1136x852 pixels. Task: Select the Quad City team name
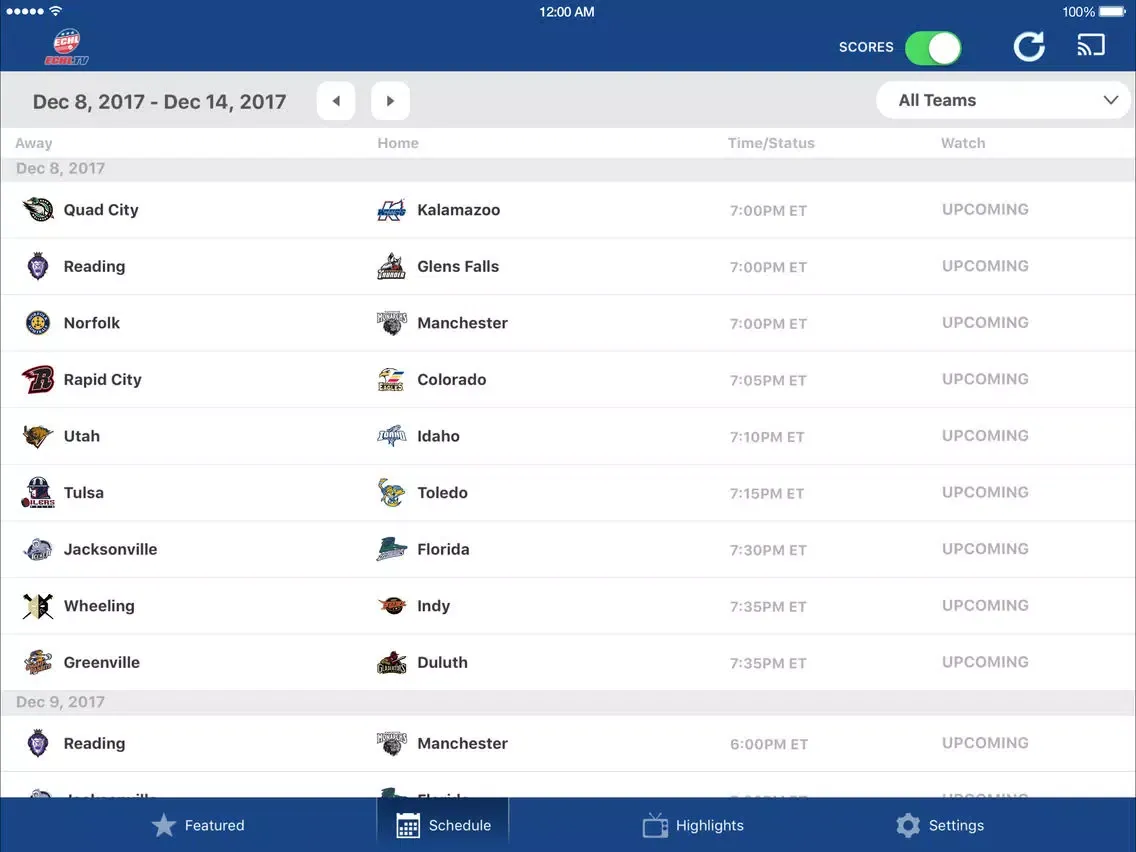coord(101,210)
